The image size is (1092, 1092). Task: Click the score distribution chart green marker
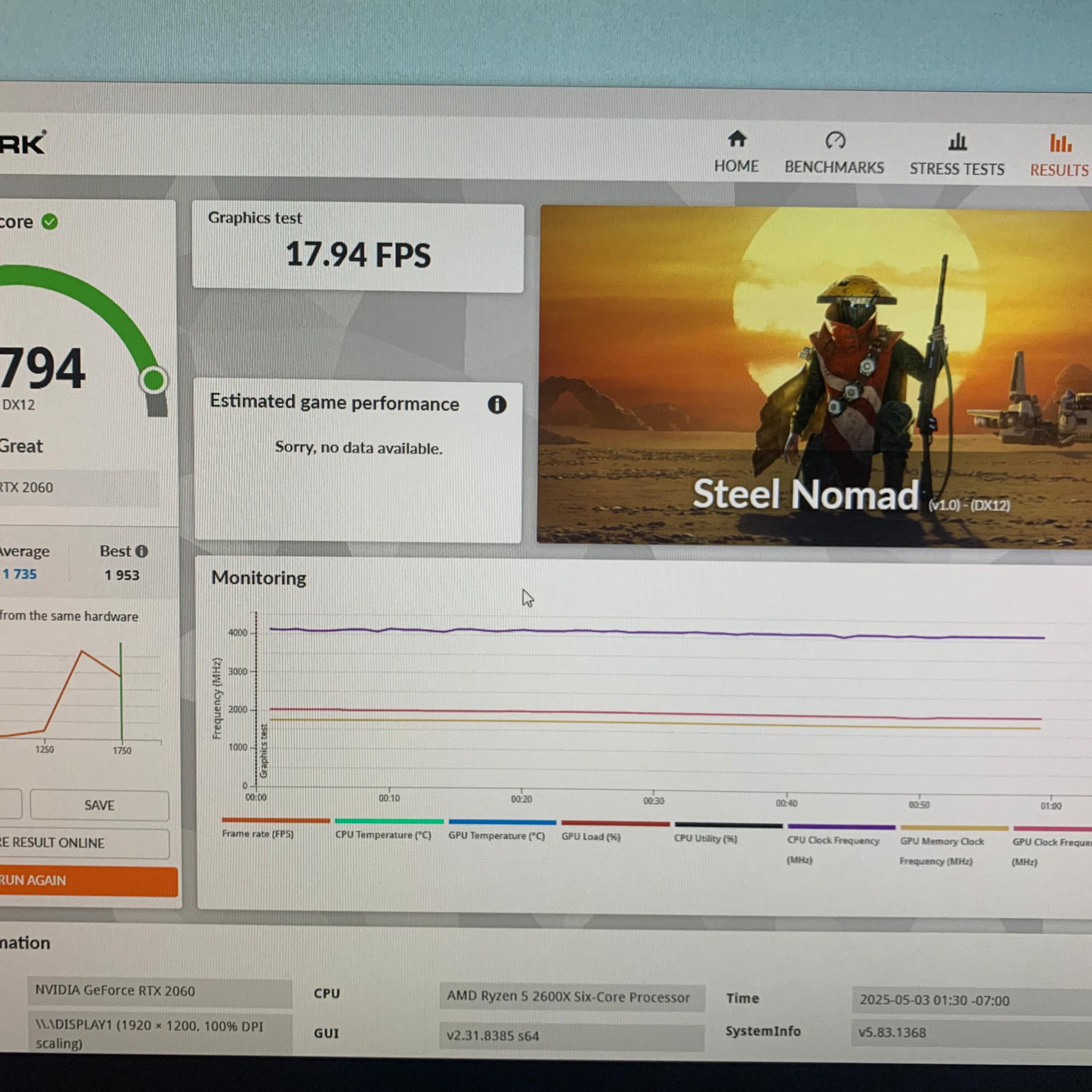tap(121, 690)
